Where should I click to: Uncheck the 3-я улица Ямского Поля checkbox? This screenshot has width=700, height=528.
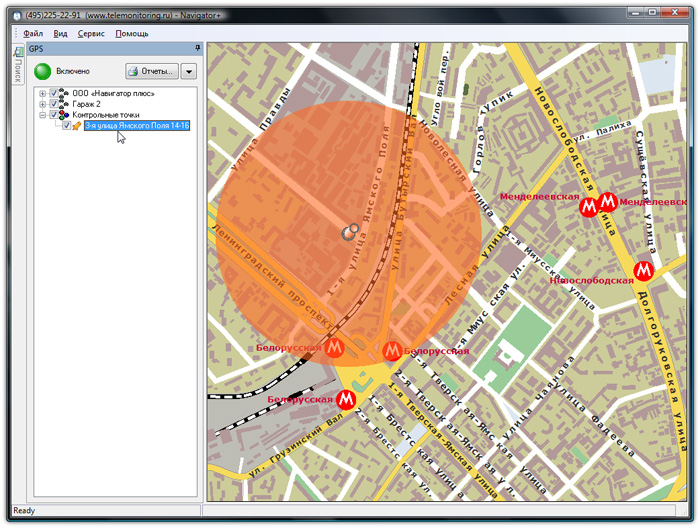click(x=66, y=126)
